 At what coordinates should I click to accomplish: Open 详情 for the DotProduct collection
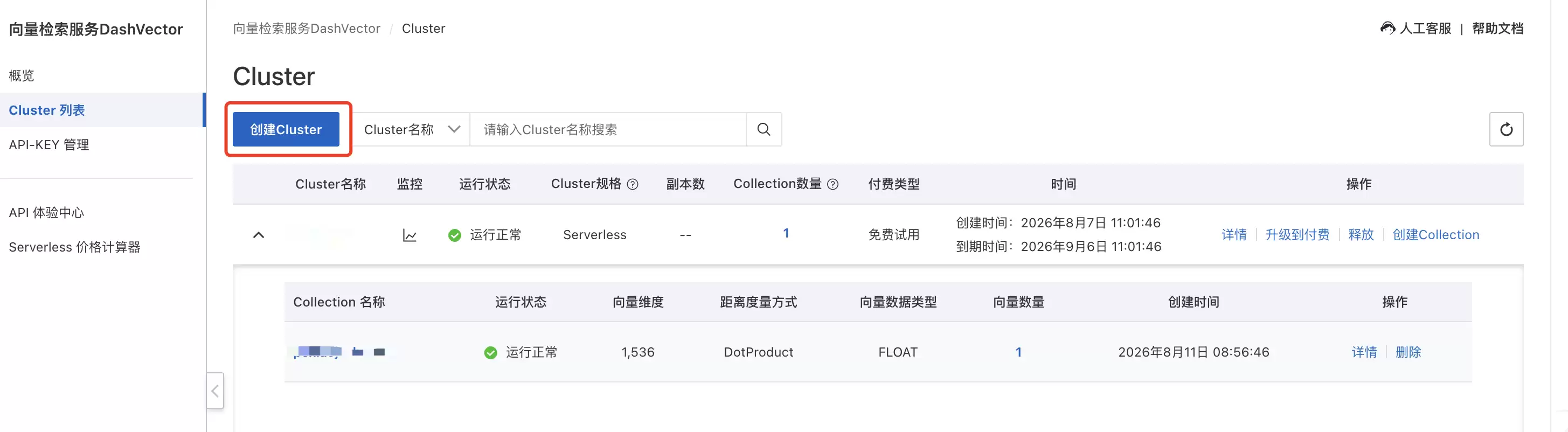[x=1364, y=352]
